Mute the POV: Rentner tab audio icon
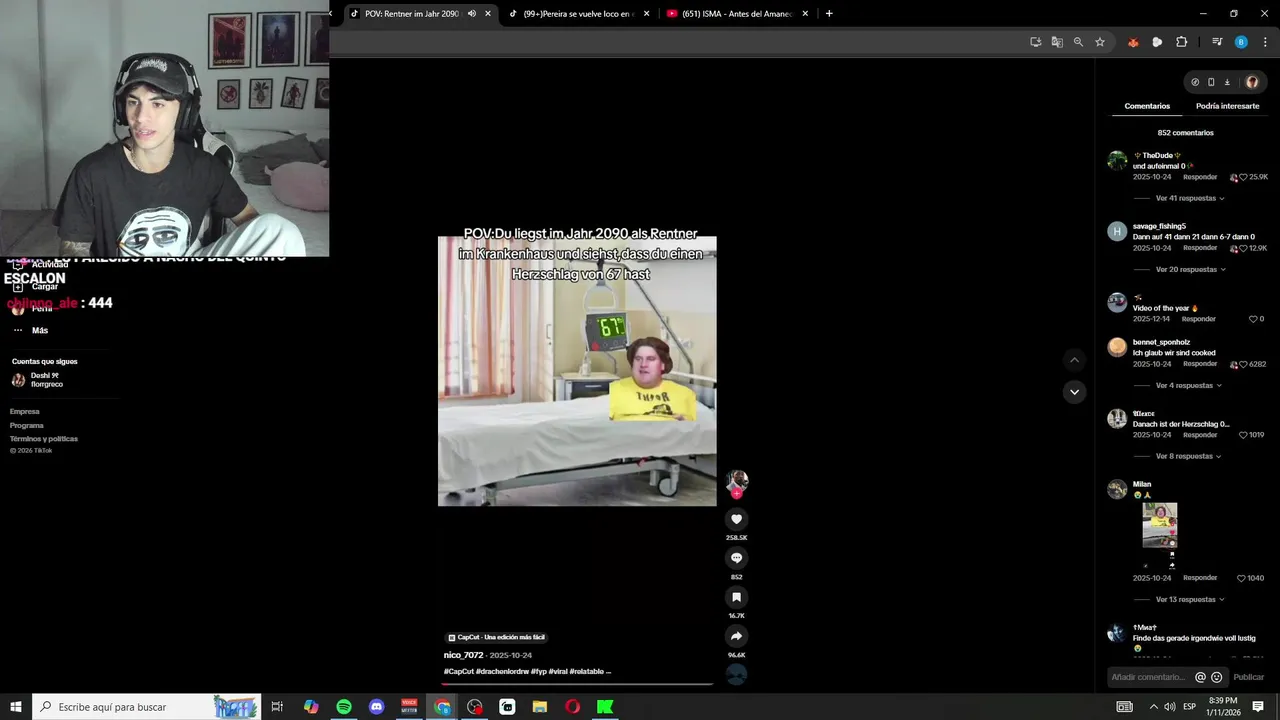 472,14
